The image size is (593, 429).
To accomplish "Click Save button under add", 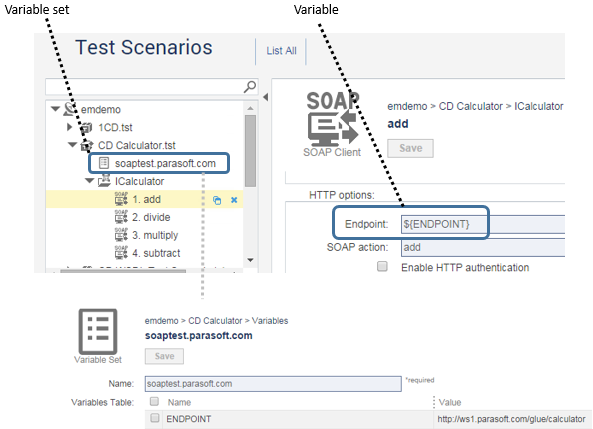I will 410,148.
